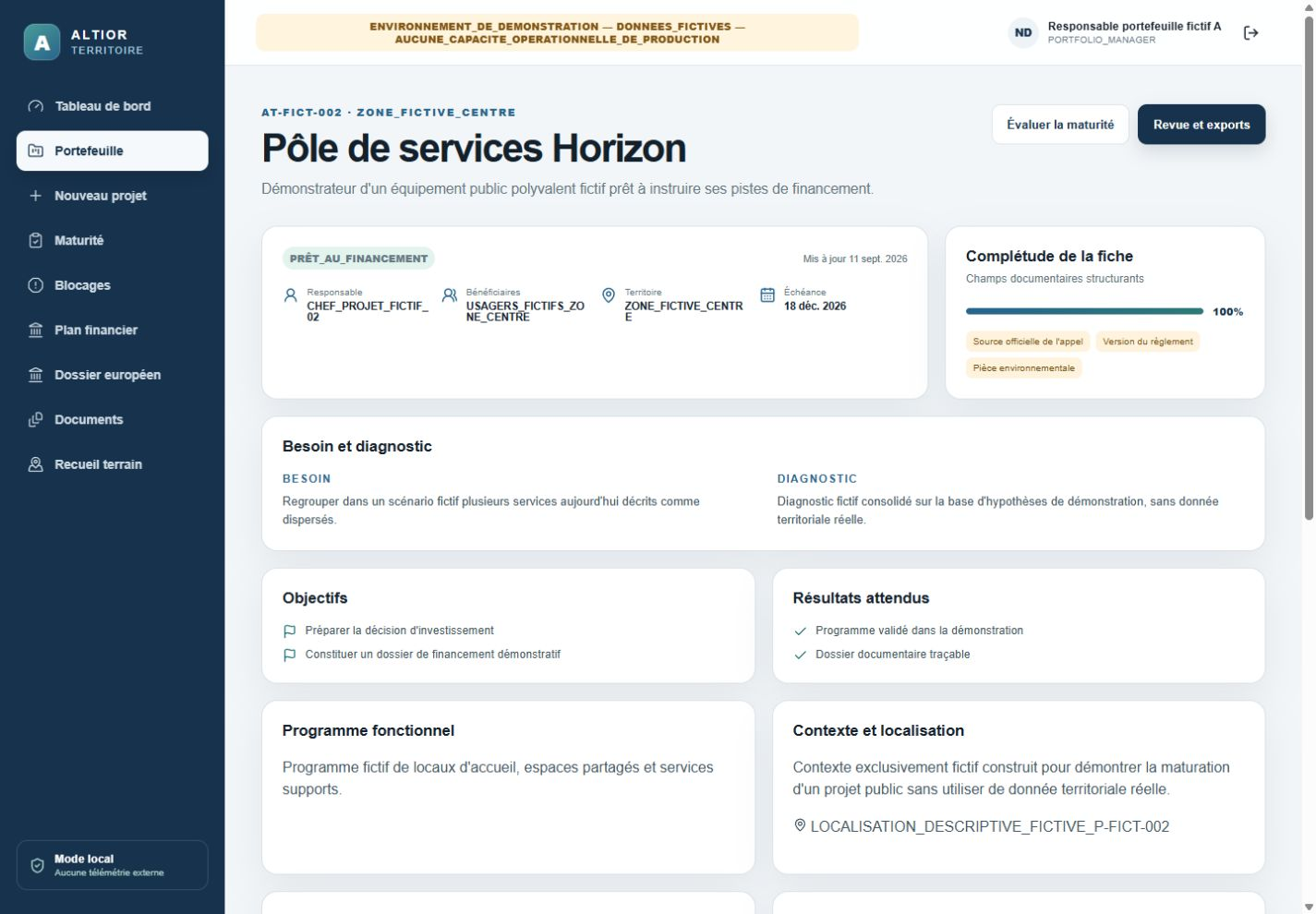Click the Territoire map pin icon
This screenshot has height=914, width=1316.
coord(609,295)
